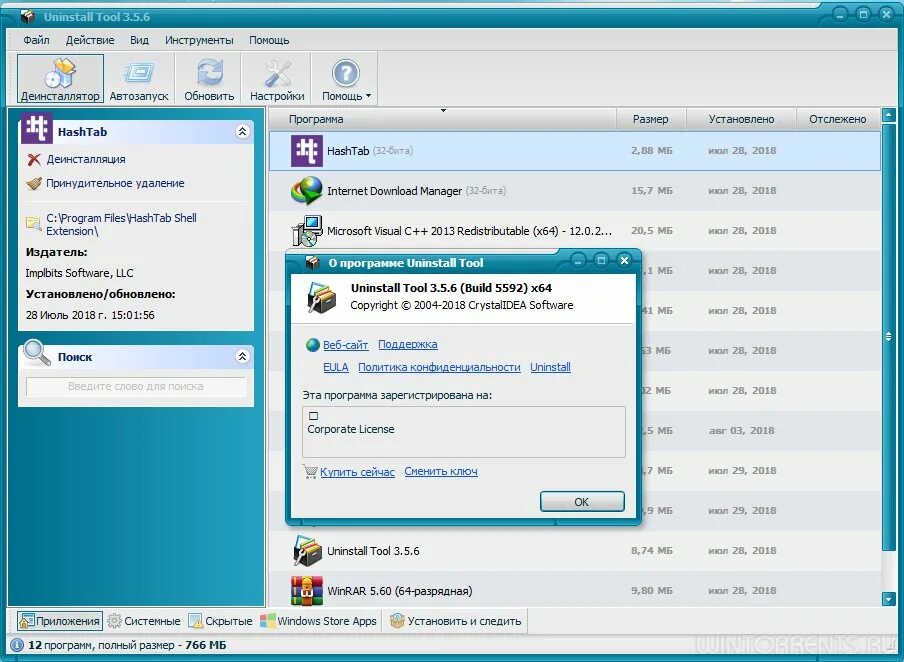Click the Купить сейчас link
The image size is (904, 662).
click(357, 472)
